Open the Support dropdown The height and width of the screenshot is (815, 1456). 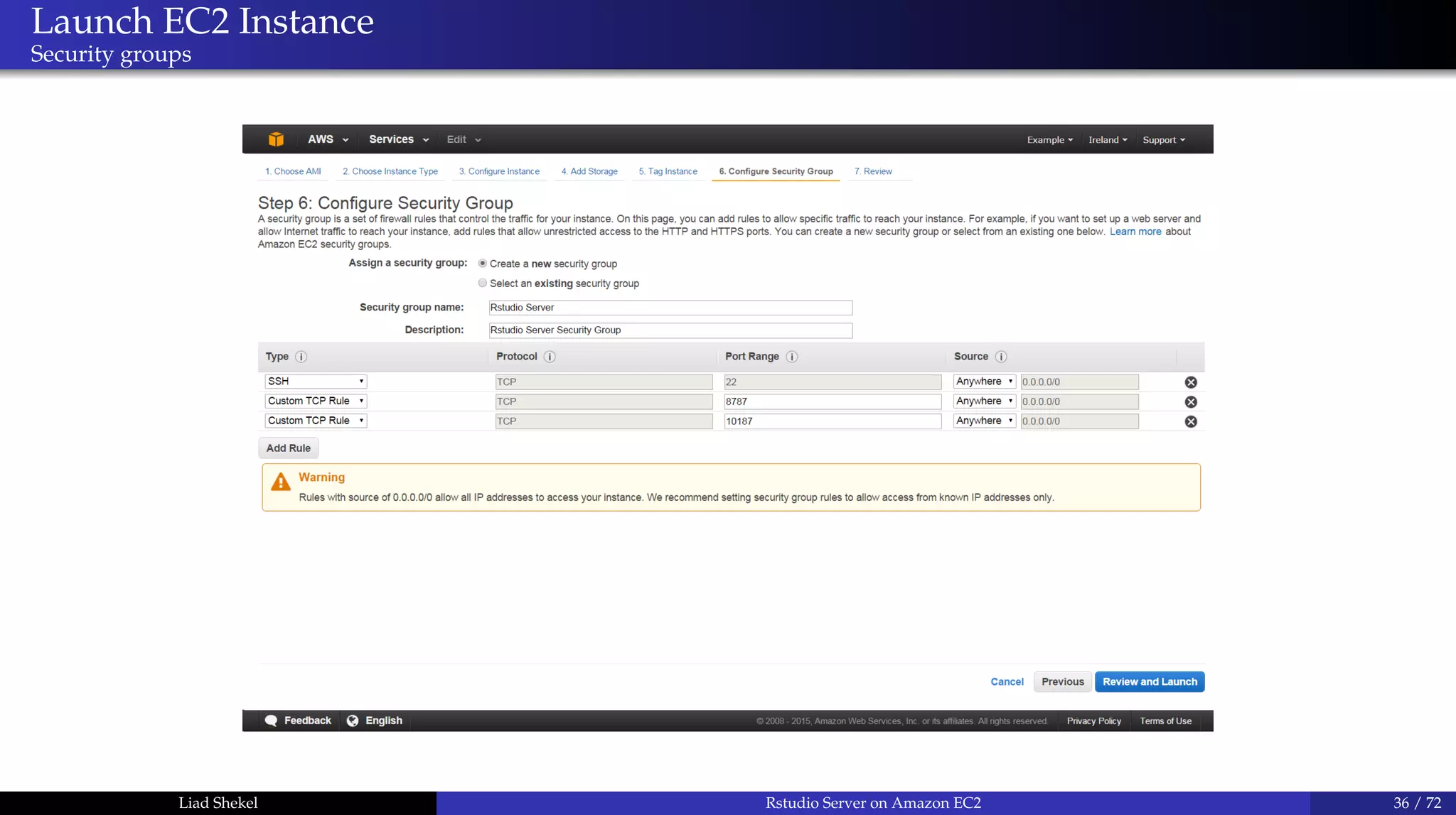[x=1164, y=140]
